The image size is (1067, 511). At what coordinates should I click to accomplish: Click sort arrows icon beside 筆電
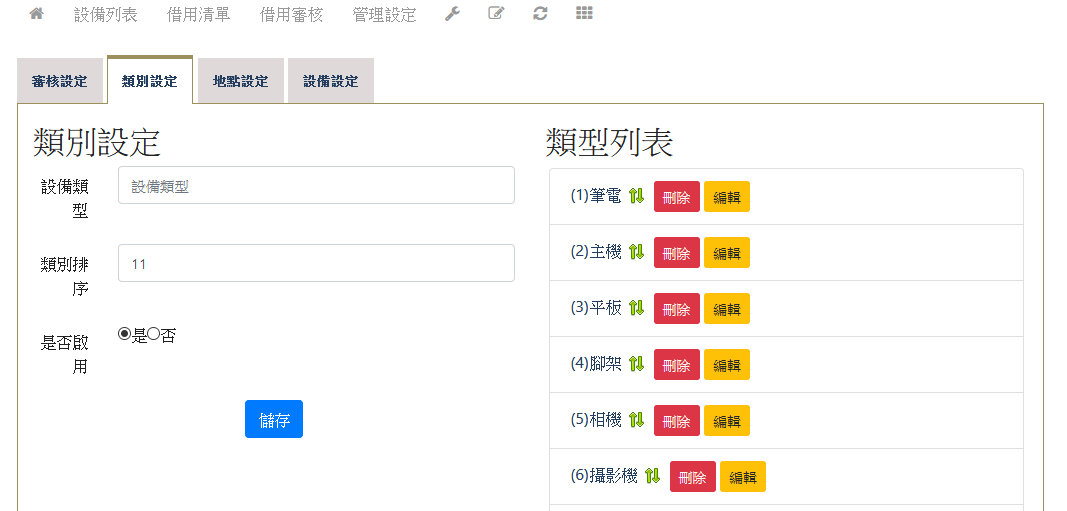(x=636, y=196)
